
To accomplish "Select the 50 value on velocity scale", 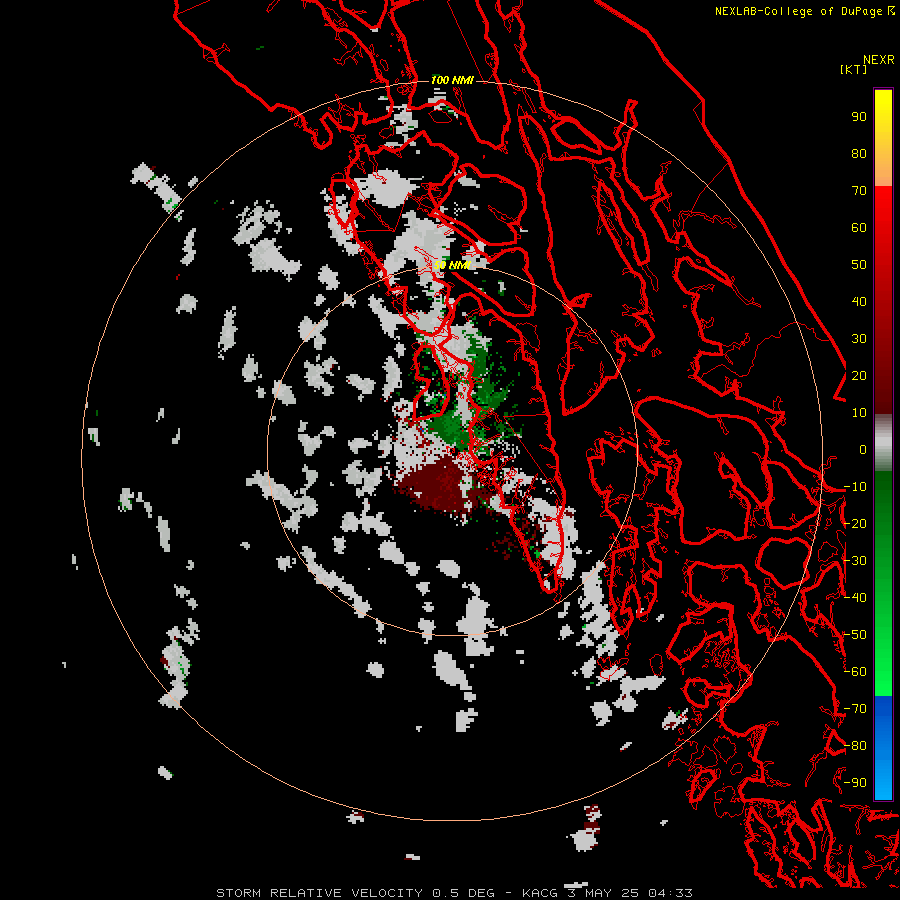I will click(x=859, y=265).
